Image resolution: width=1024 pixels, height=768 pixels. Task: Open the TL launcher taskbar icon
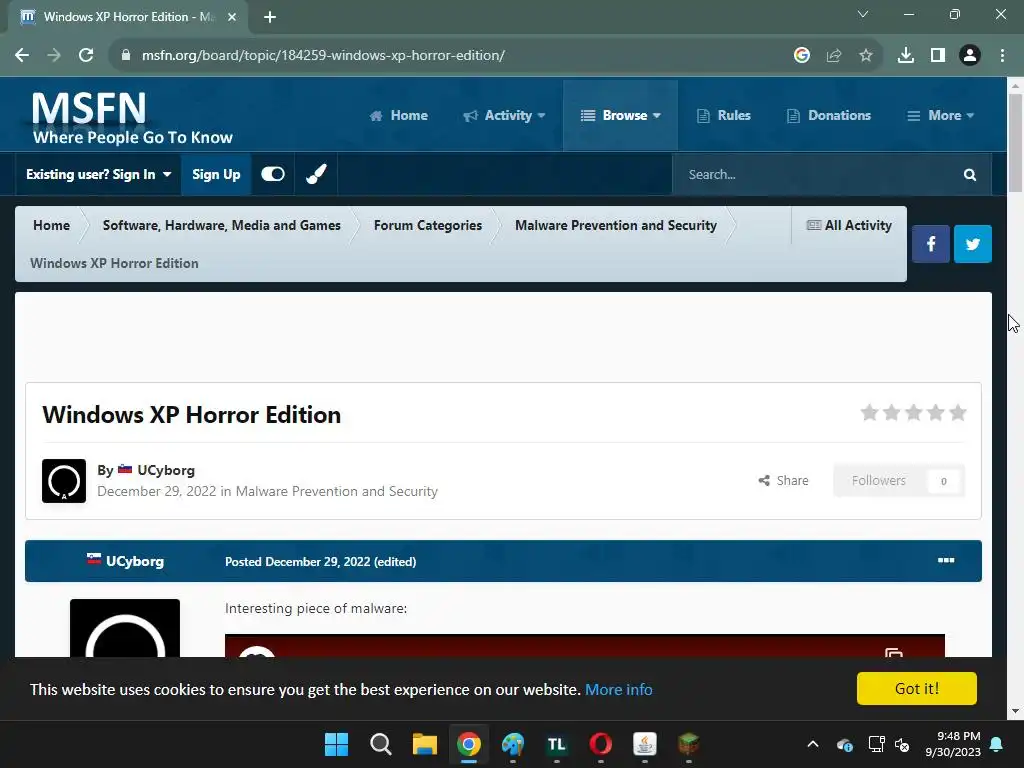[x=556, y=744]
